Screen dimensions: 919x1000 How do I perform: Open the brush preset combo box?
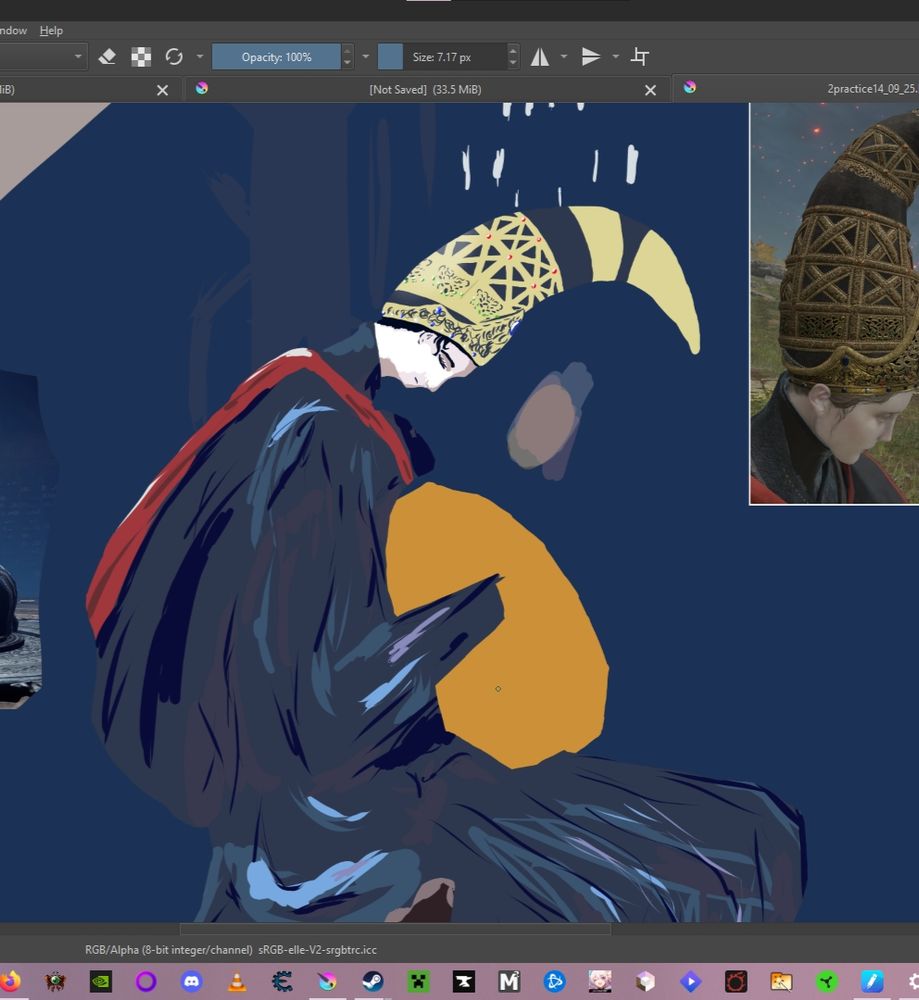[40, 57]
